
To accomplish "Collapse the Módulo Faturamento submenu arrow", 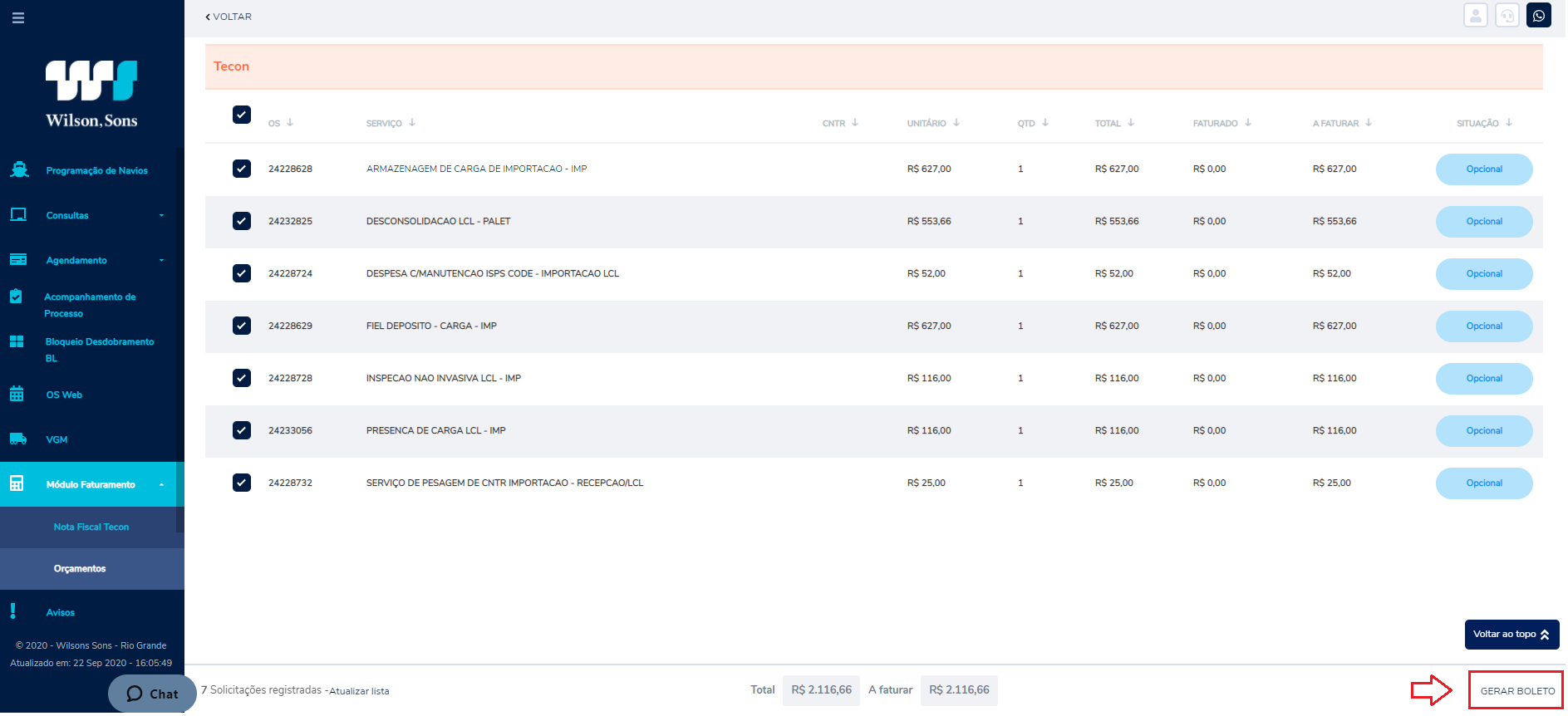I will [162, 484].
